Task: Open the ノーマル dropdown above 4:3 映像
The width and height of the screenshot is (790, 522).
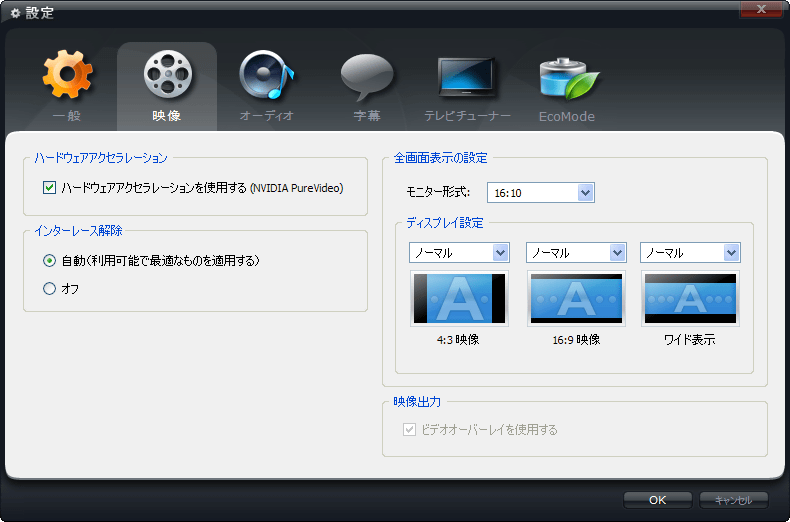Action: pos(459,252)
